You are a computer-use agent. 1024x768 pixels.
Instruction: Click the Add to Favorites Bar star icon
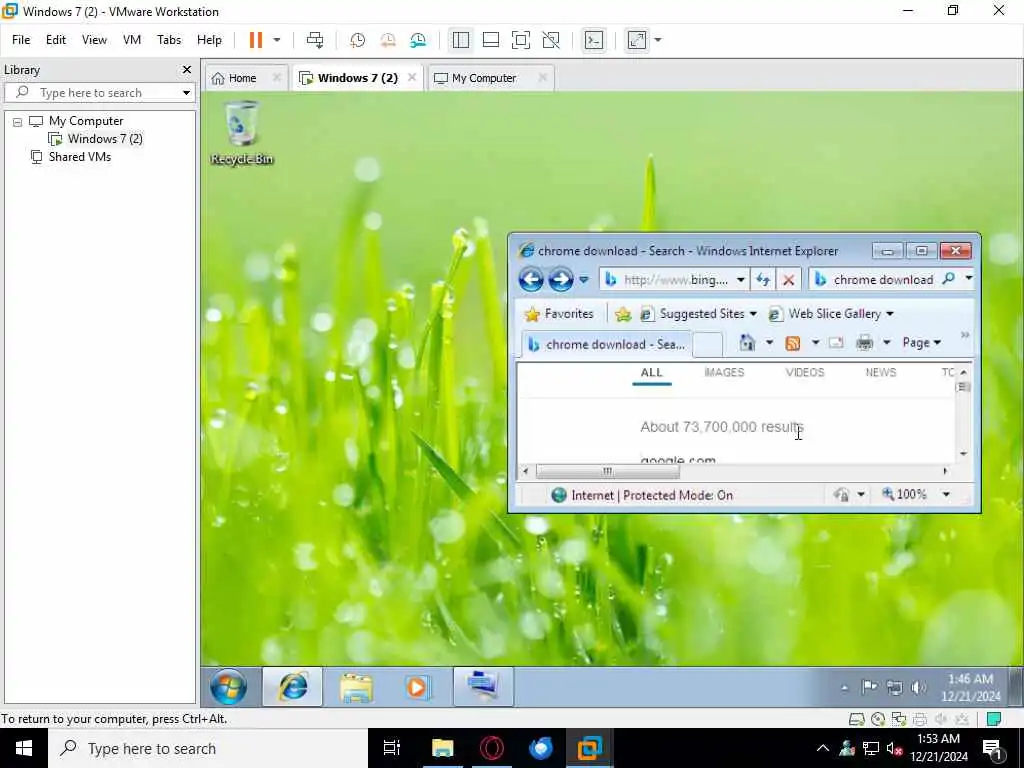point(623,314)
